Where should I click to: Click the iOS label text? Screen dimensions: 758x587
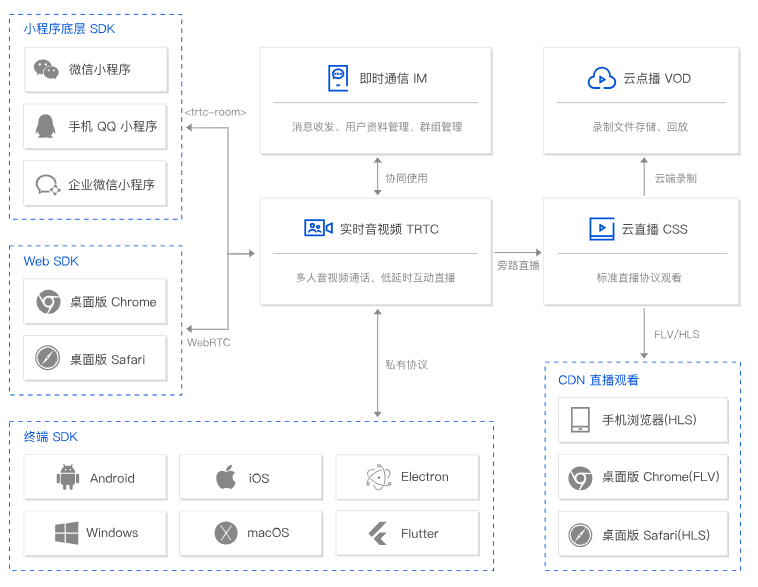(259, 478)
